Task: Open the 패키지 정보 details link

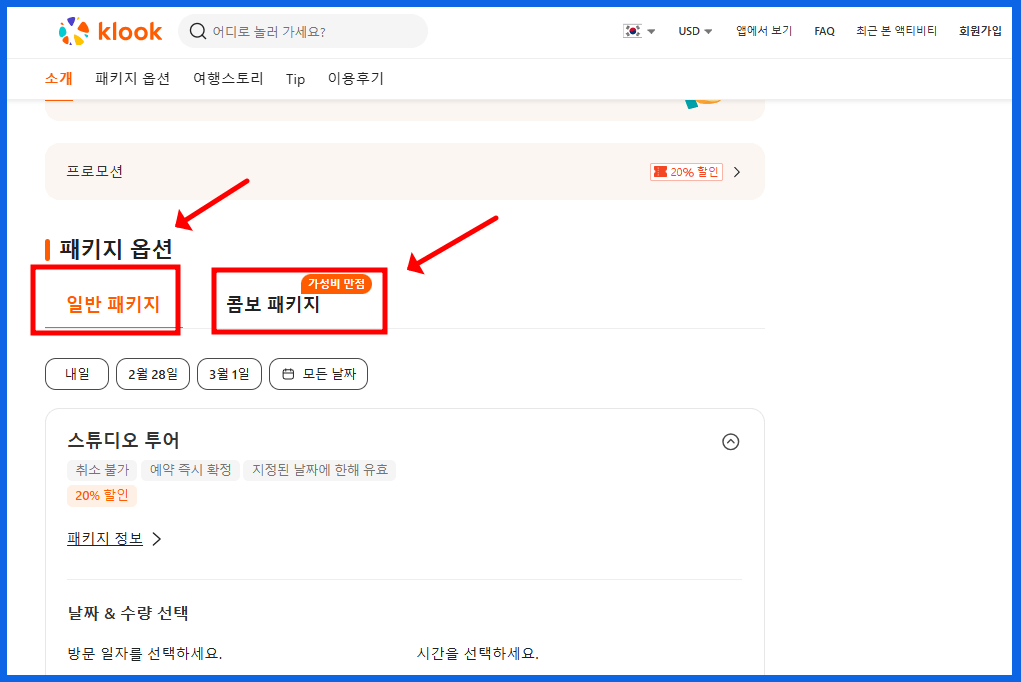Action: 105,538
